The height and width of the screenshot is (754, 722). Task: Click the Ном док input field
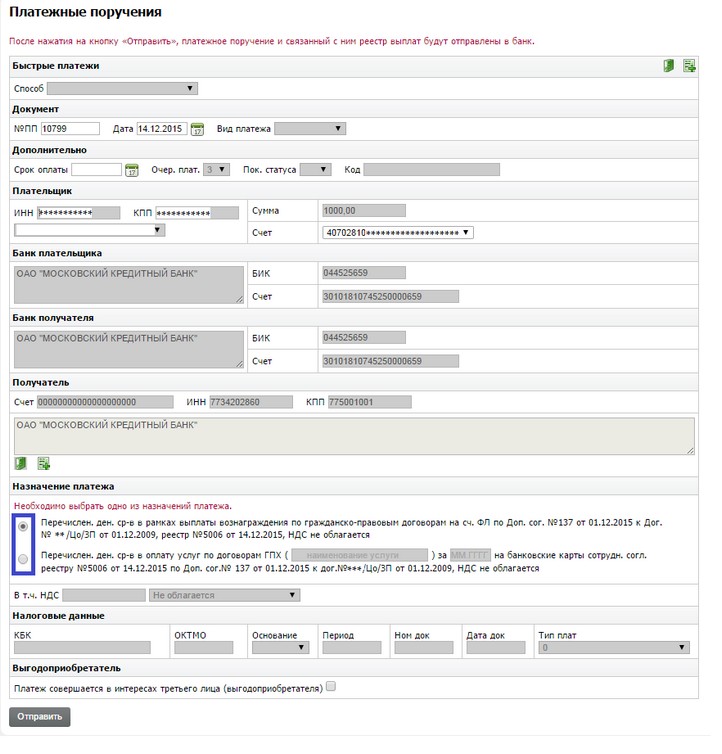(x=424, y=648)
